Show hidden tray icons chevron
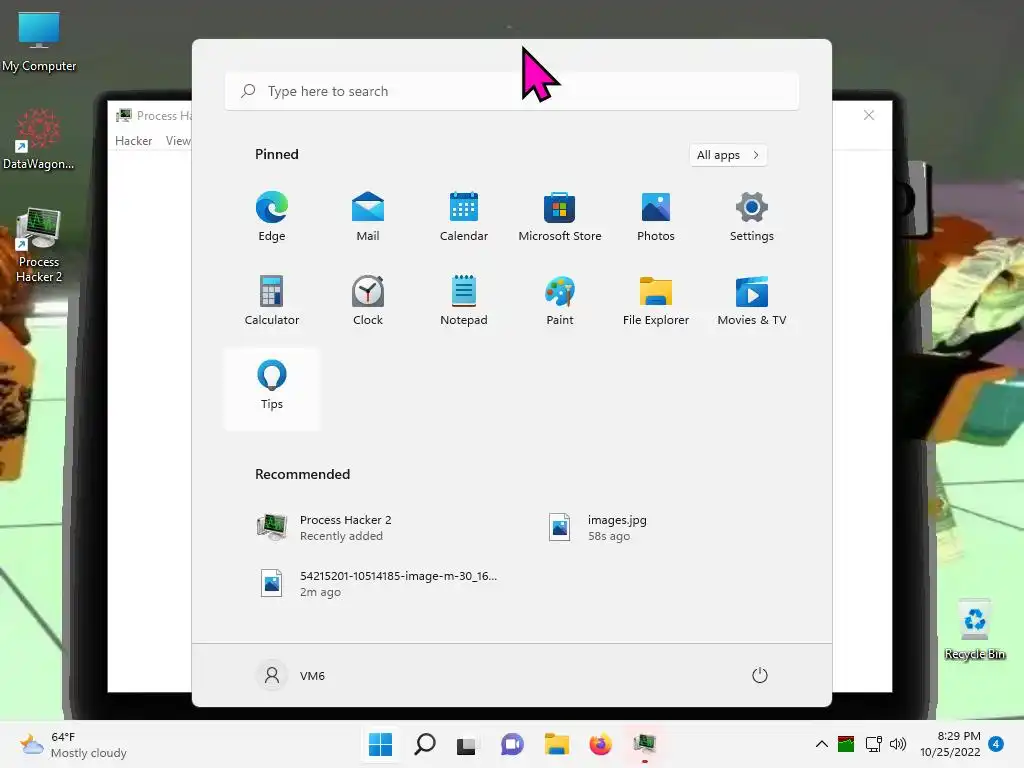The width and height of the screenshot is (1024, 768). [x=822, y=744]
